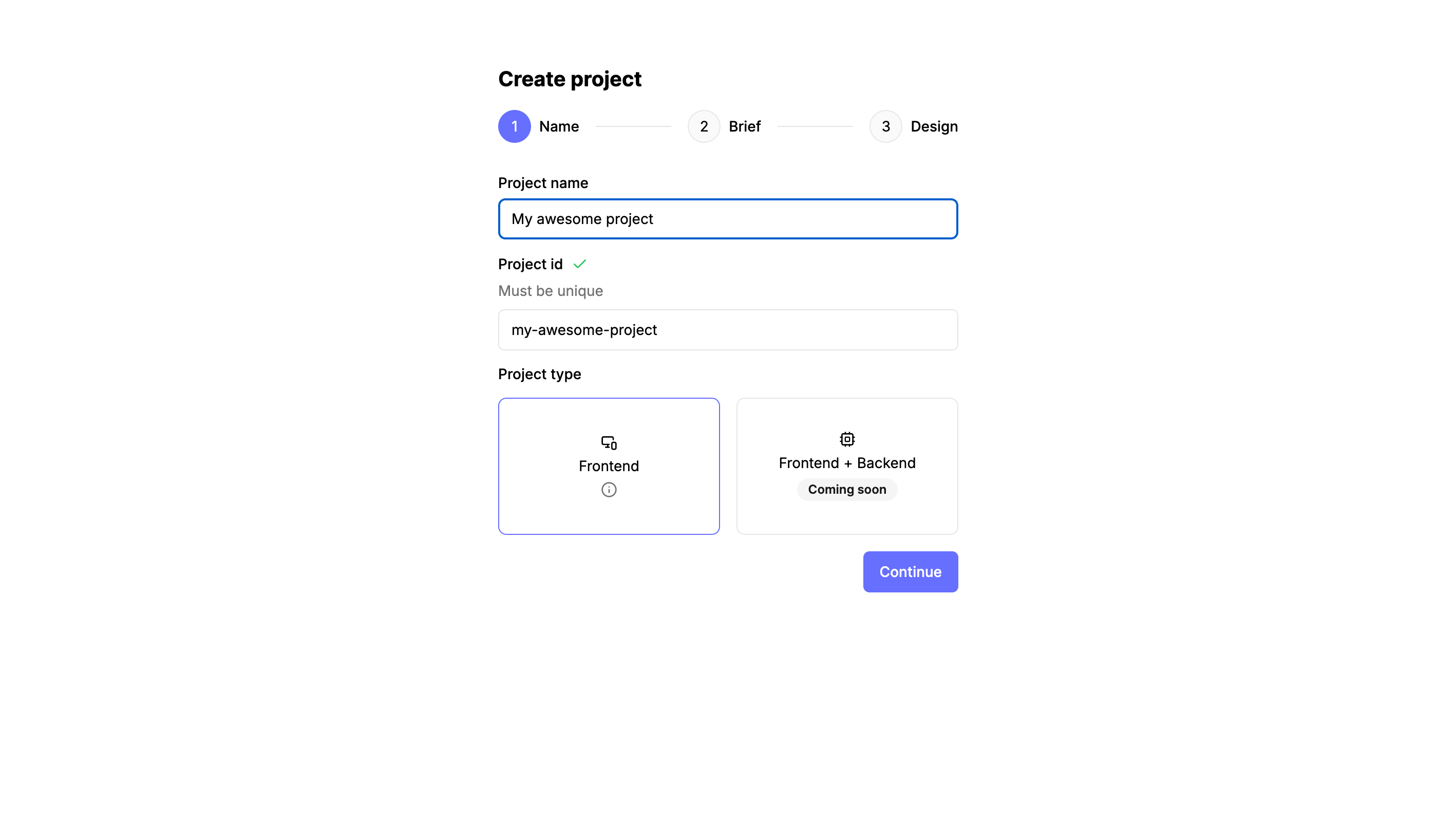
Task: Select the Frontend + Backend project type card
Action: pyautogui.click(x=847, y=466)
